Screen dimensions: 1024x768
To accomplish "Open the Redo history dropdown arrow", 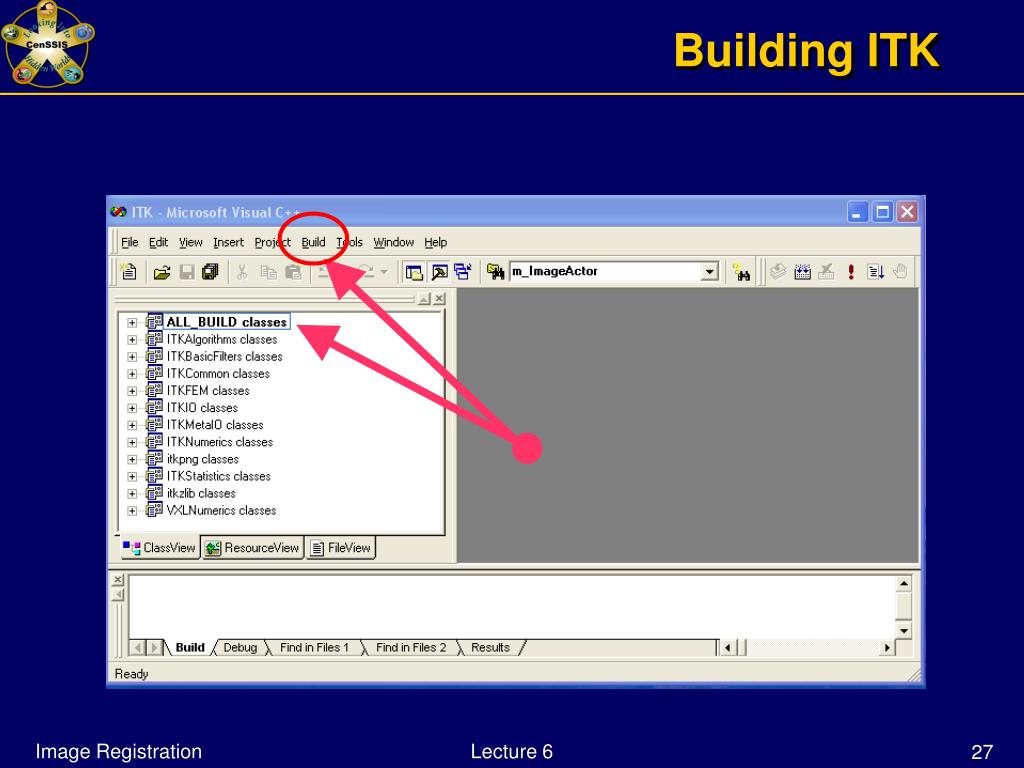I will [384, 272].
